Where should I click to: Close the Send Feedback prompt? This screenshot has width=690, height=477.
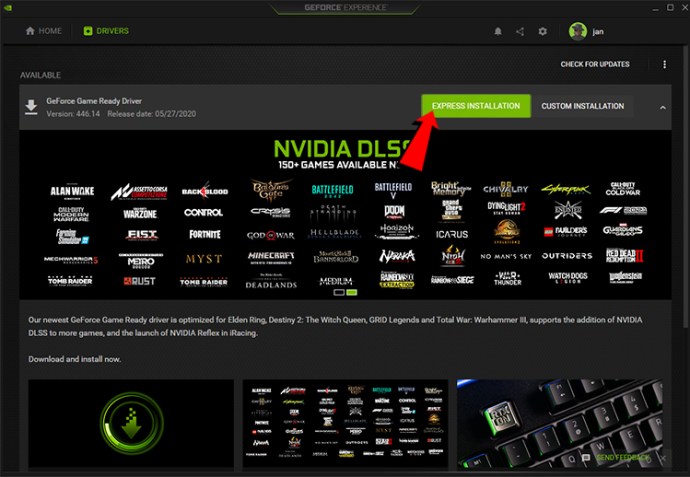click(x=663, y=458)
